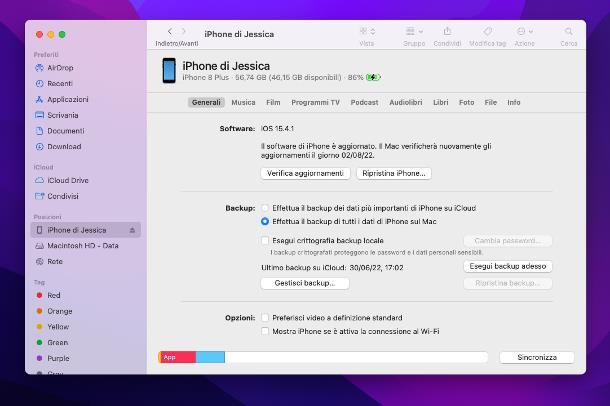610x406 pixels.
Task: Click the Ultimo backup su iCloud date text
Action: point(332,268)
